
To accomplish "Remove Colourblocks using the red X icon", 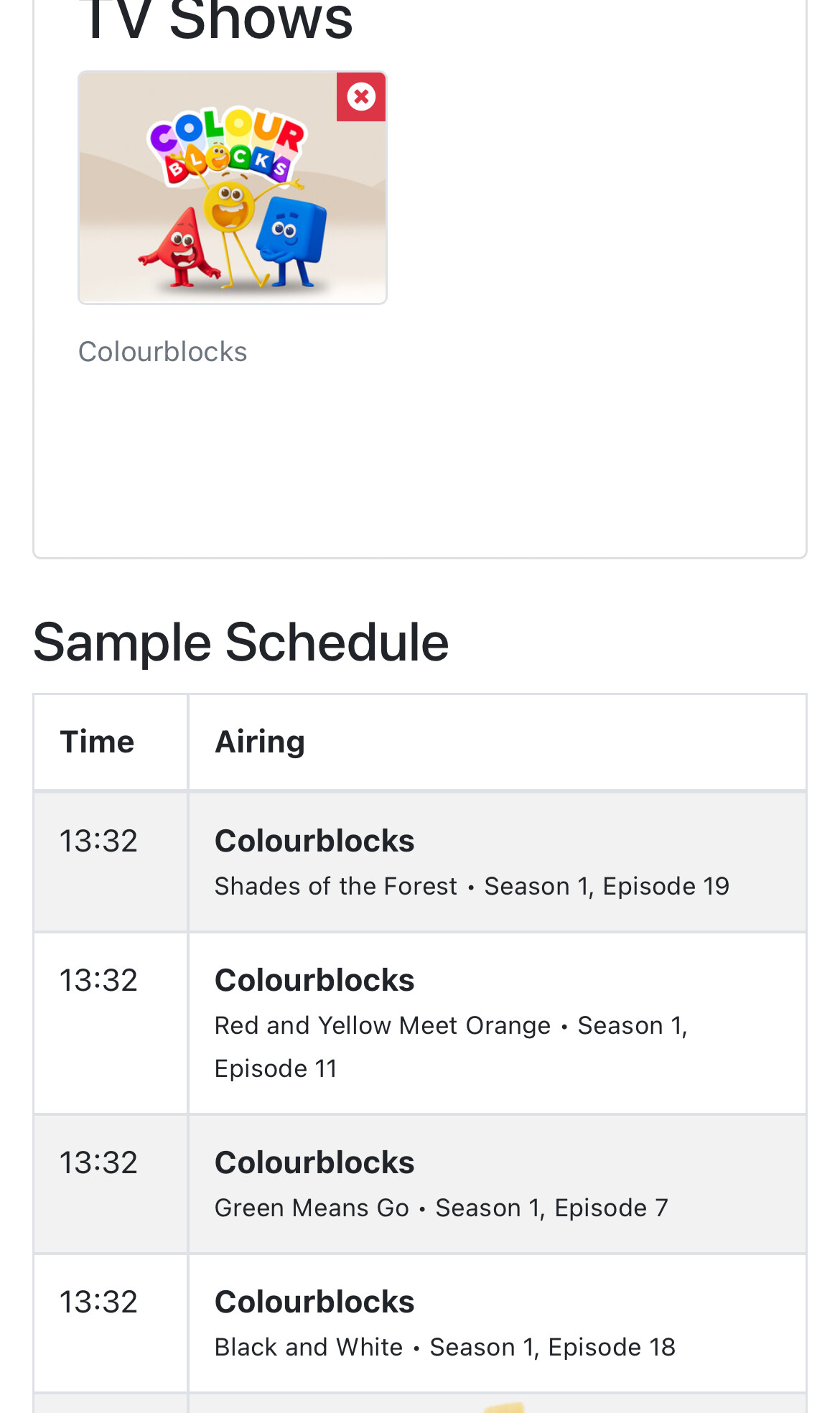I will coord(361,96).
